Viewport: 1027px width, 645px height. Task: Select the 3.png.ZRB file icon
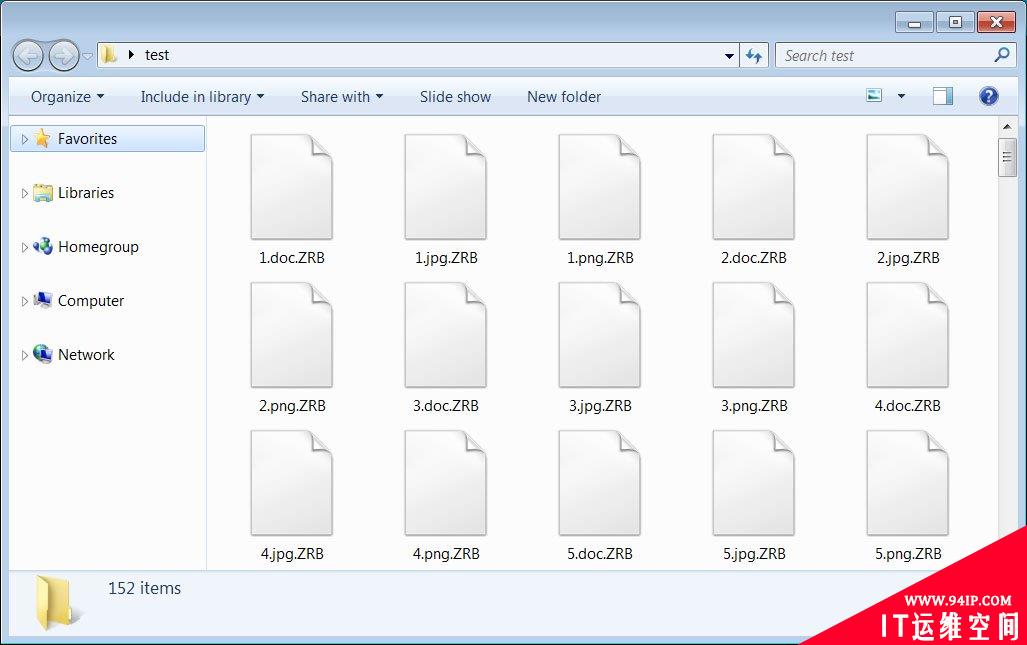point(753,335)
